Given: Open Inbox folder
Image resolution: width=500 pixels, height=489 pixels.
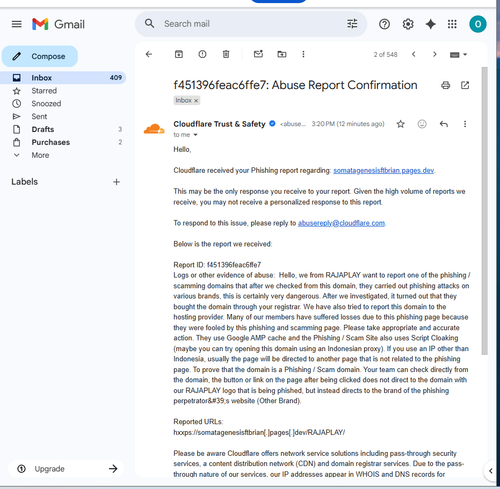Looking at the screenshot, I should click(63, 78).
